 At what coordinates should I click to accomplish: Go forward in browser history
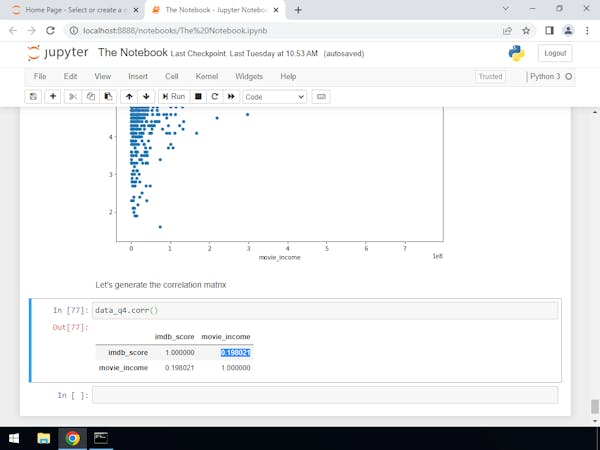31,31
